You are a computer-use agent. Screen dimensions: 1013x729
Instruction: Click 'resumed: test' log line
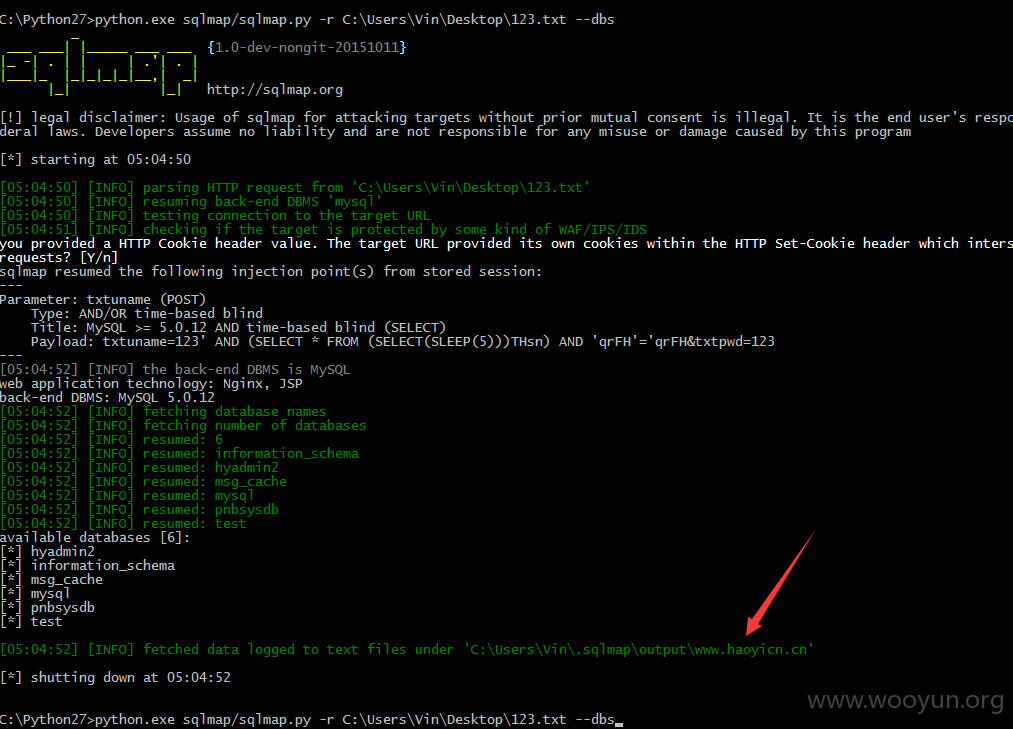(x=123, y=523)
